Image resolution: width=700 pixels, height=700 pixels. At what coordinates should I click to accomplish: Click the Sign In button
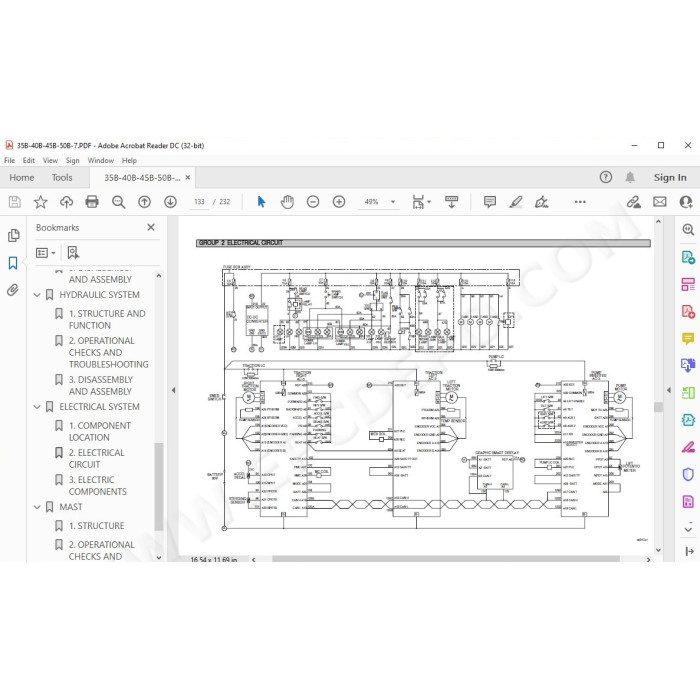coord(670,177)
